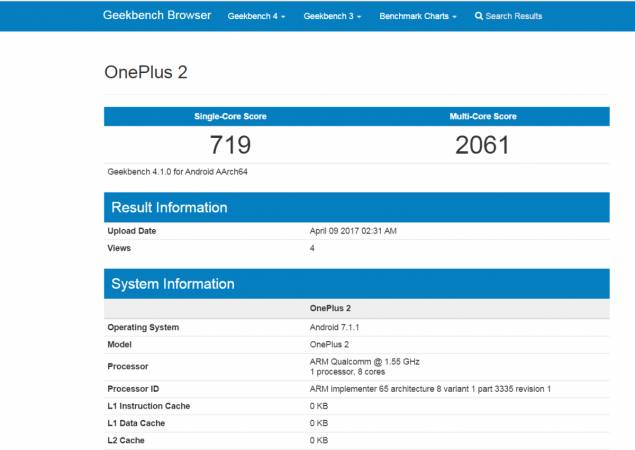Image resolution: width=635 pixels, height=450 pixels.
Task: Select ARM Qualcomm @ 1.55 GHz text
Action: pyautogui.click(x=364, y=362)
